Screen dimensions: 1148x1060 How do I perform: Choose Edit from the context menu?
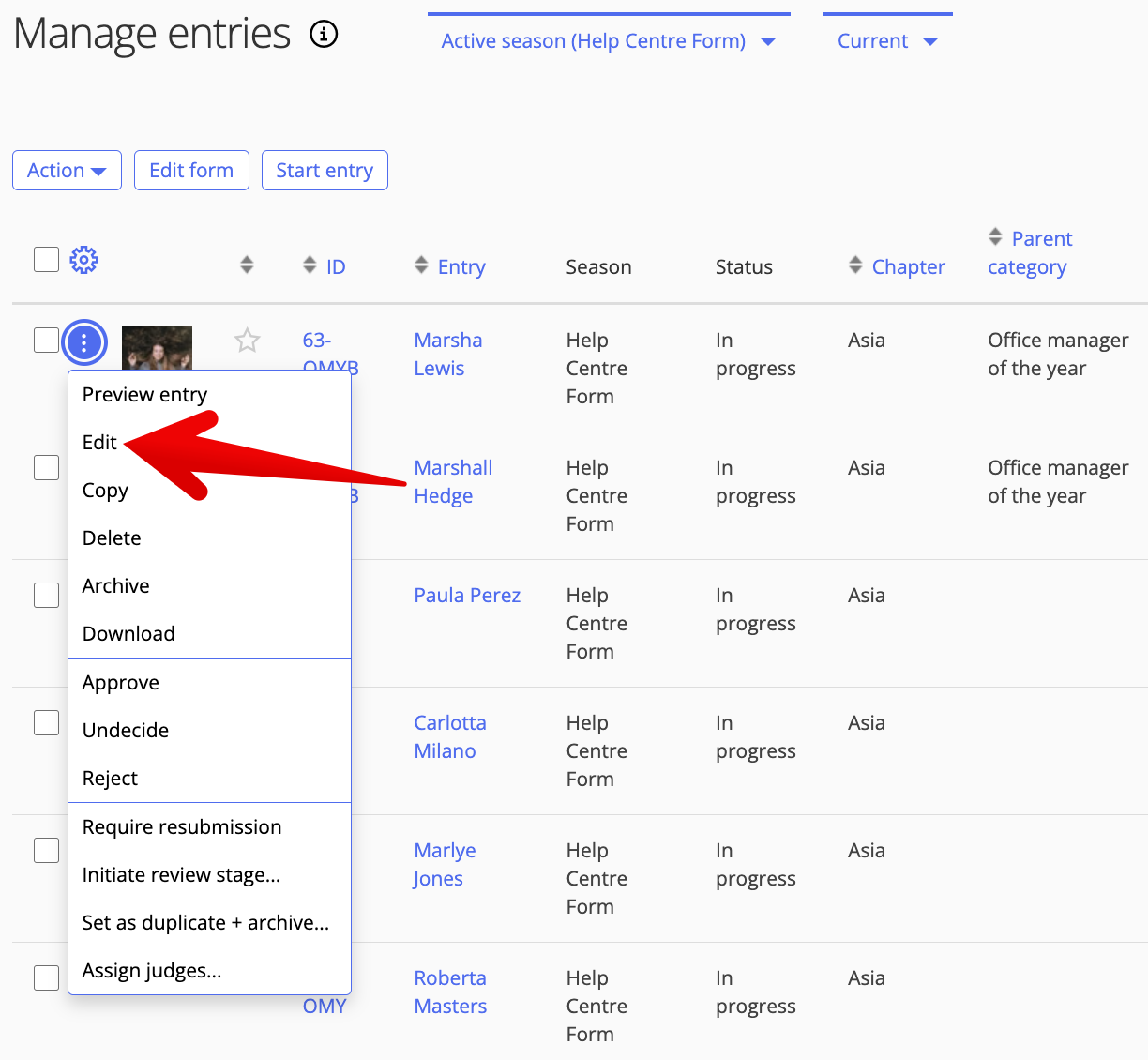click(x=209, y=443)
